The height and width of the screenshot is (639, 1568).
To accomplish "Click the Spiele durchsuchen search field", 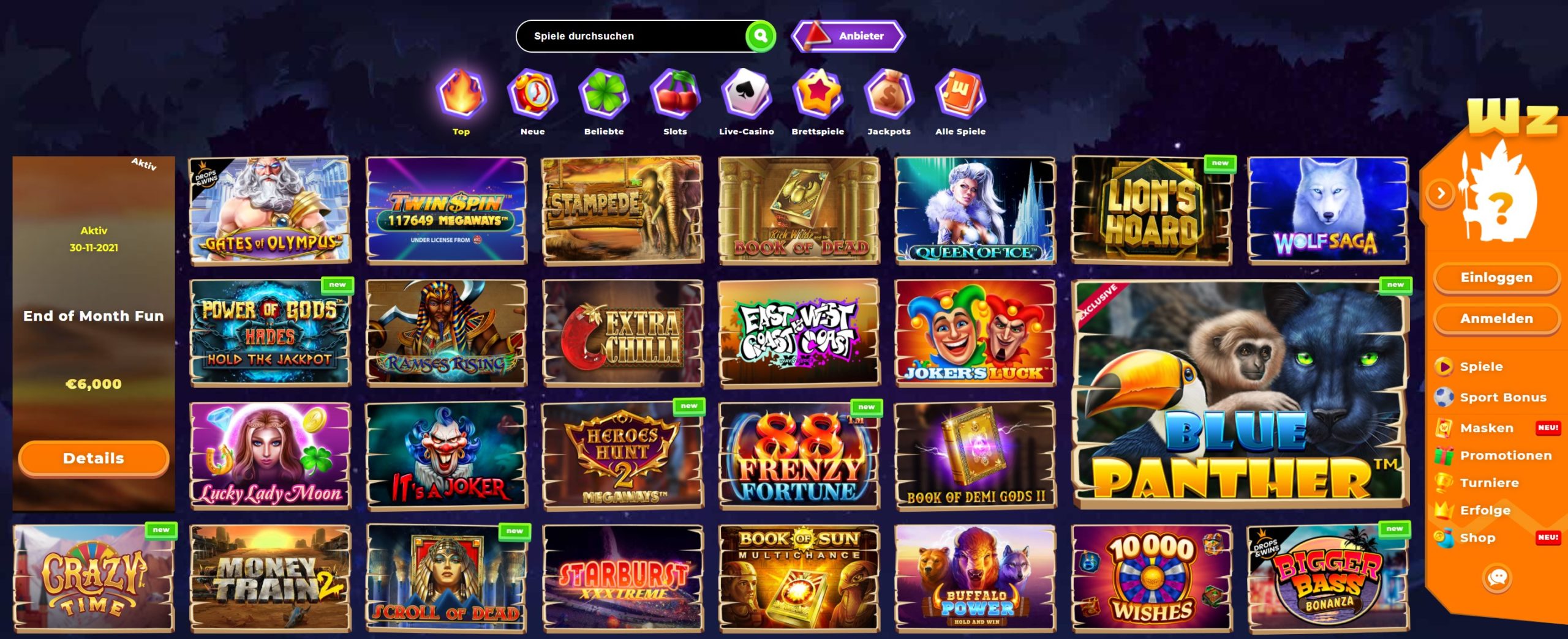I will (x=631, y=36).
